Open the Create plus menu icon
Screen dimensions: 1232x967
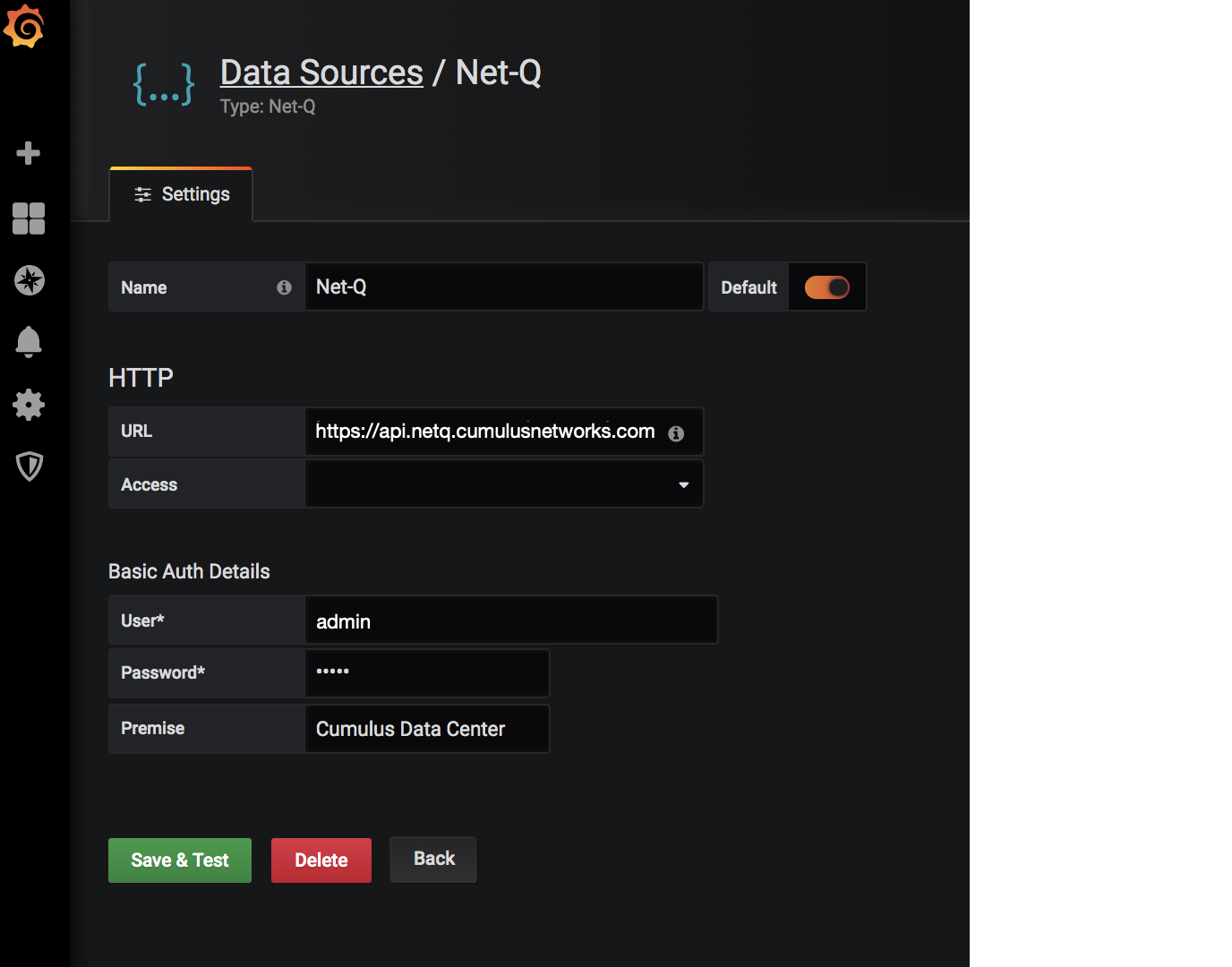click(x=29, y=153)
